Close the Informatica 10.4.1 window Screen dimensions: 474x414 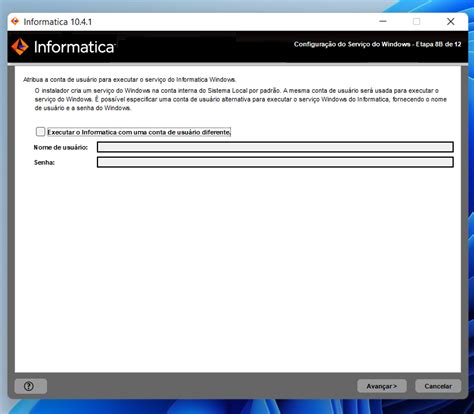tap(450, 22)
